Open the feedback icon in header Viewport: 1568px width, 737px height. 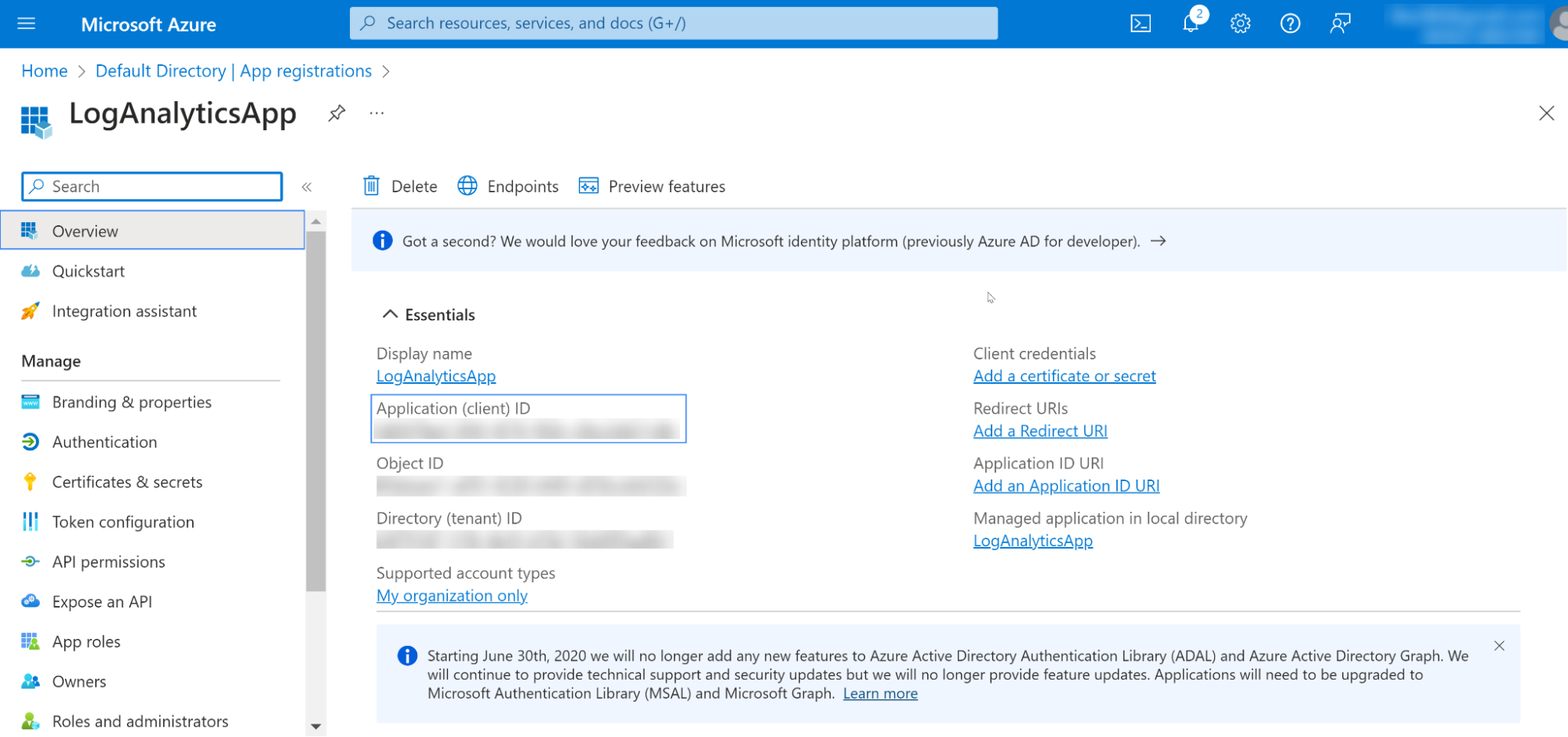click(1340, 24)
